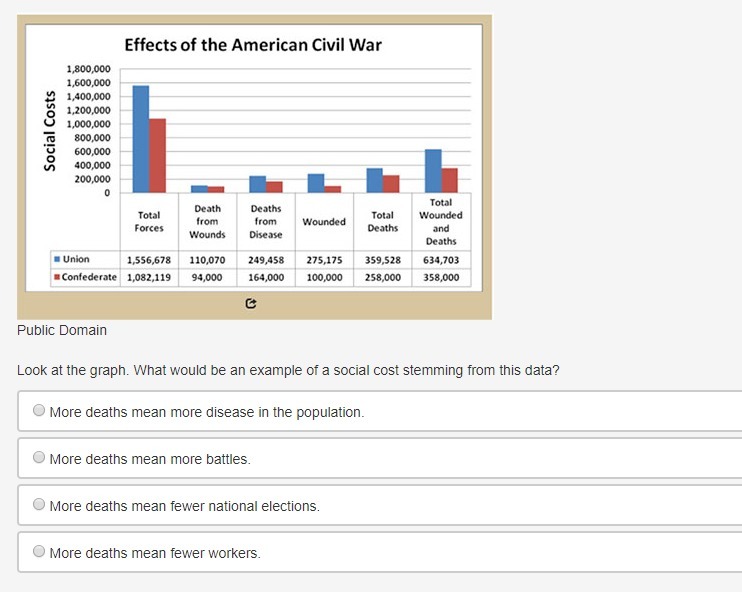Viewport: 742px width, 592px height.
Task: Click the red Confederate Total Forces bar
Action: (x=157, y=155)
